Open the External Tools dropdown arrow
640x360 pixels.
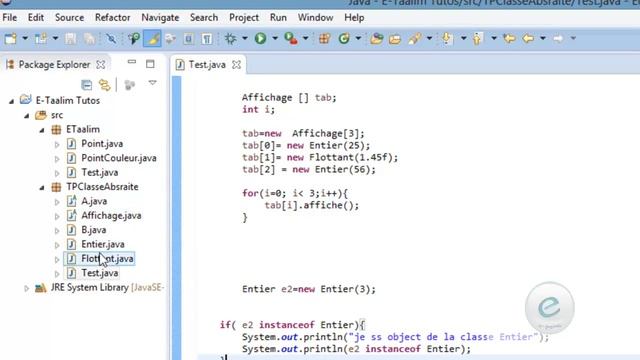[305, 39]
